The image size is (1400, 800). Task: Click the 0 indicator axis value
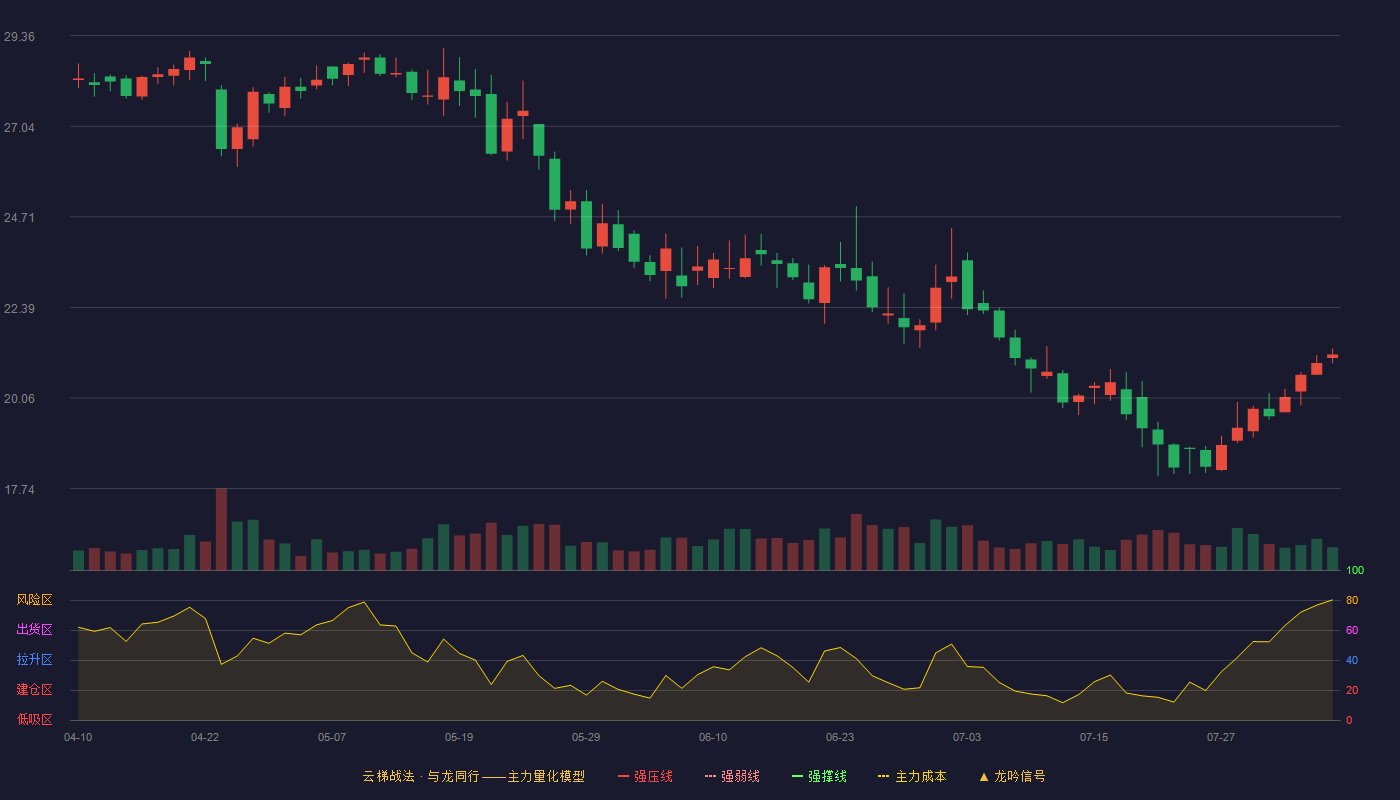[x=1349, y=721]
